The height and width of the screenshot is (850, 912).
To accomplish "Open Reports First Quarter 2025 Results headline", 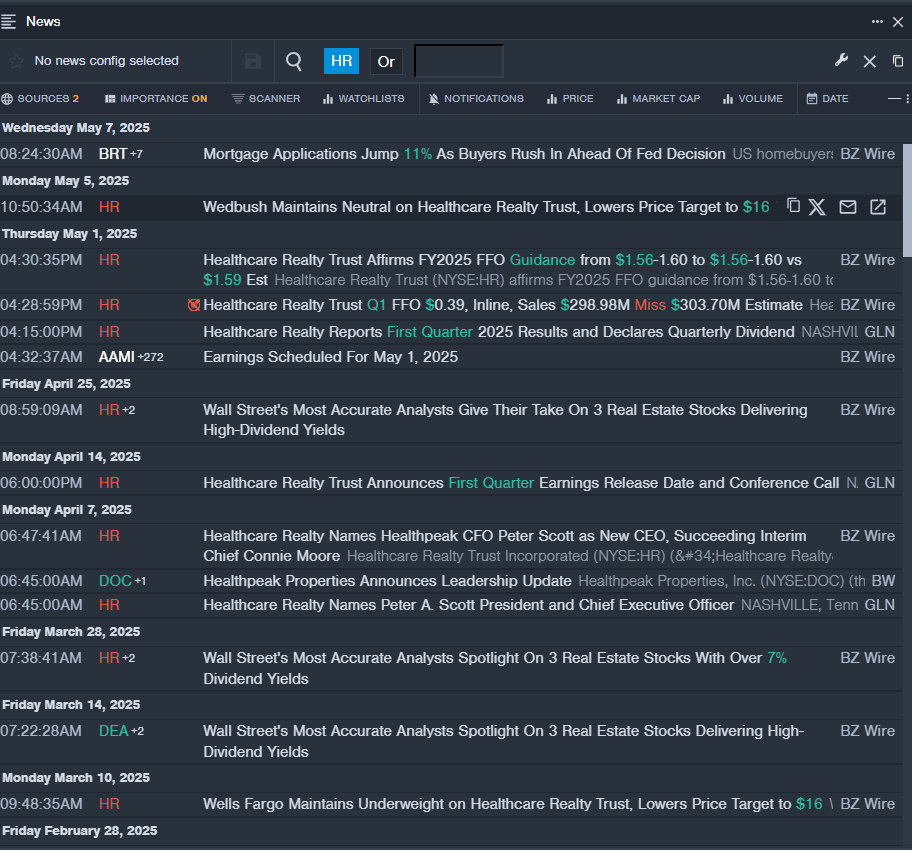I will click(498, 332).
